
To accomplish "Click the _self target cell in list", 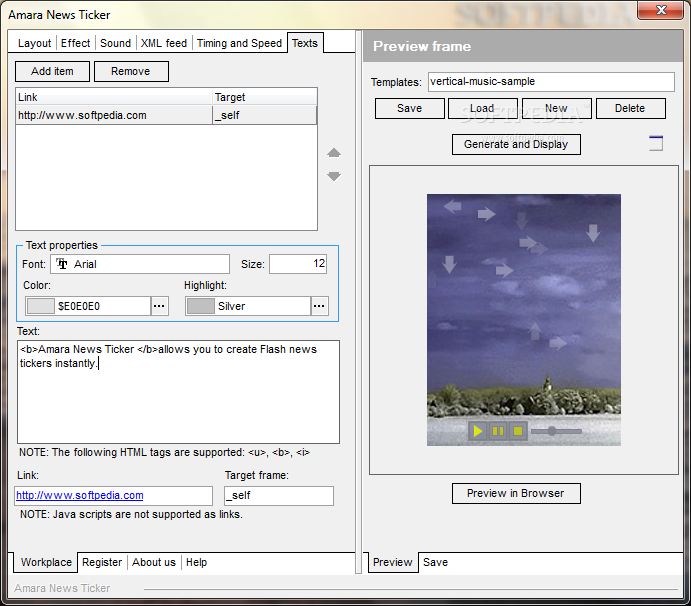I will (264, 115).
